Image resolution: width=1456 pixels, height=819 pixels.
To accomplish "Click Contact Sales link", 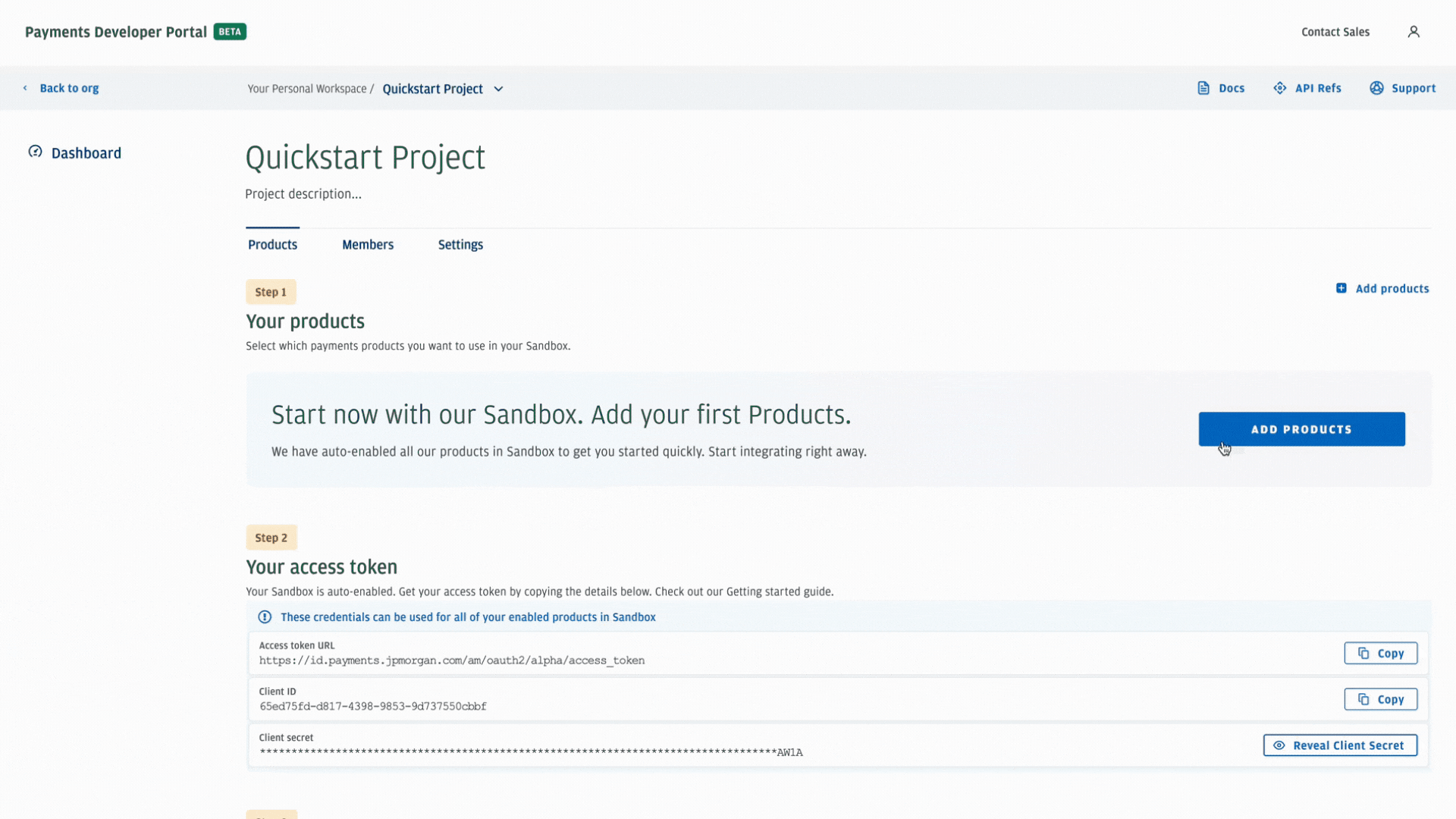I will point(1335,32).
